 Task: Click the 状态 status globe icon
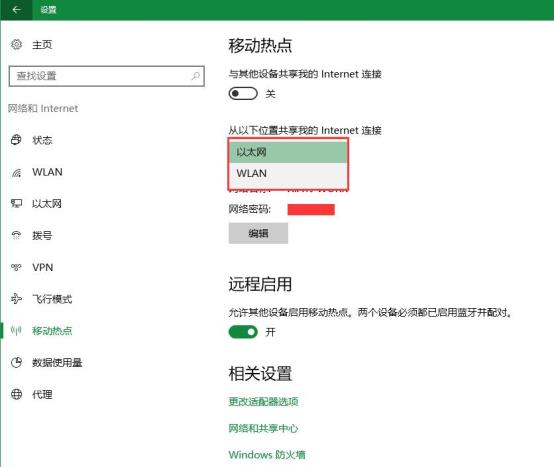pyautogui.click(x=16, y=140)
